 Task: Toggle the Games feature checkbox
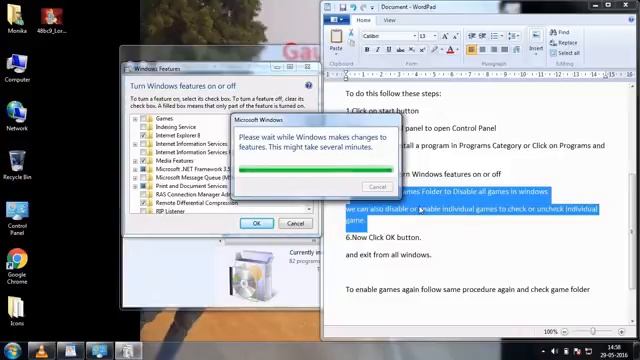[143, 118]
